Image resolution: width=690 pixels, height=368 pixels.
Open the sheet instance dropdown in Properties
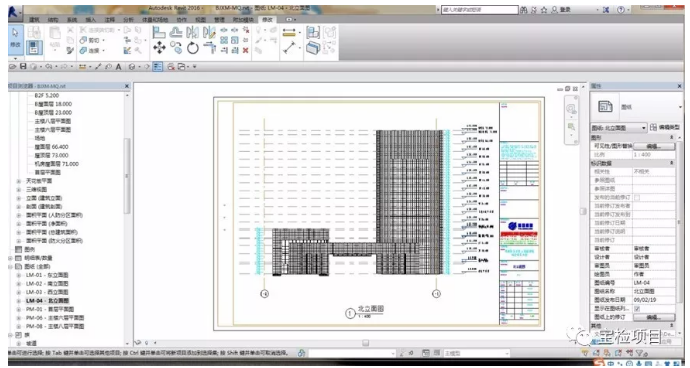coord(619,128)
